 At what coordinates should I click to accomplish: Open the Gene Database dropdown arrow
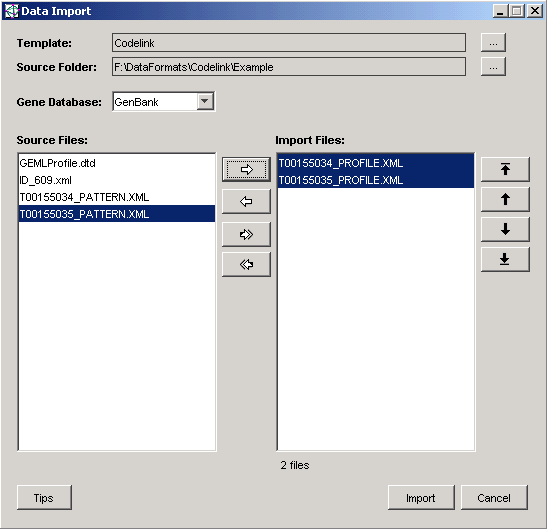[x=205, y=102]
